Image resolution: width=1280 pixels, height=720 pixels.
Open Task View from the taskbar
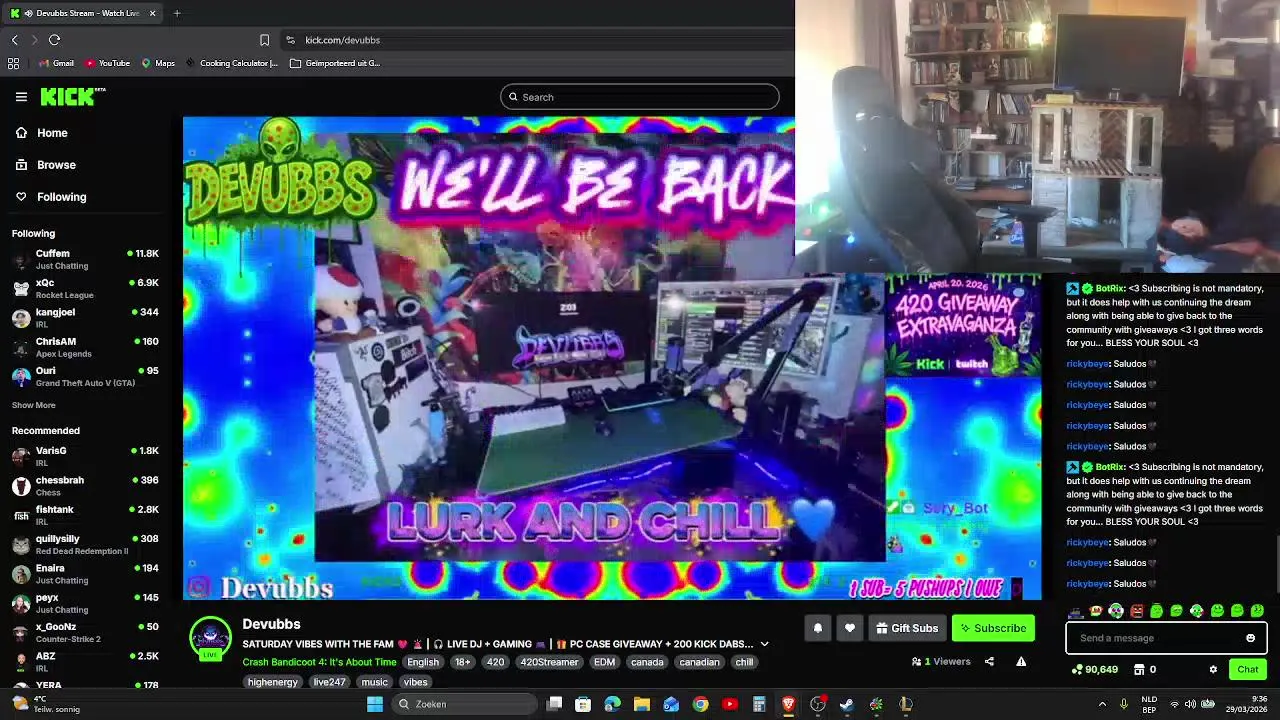click(x=555, y=704)
